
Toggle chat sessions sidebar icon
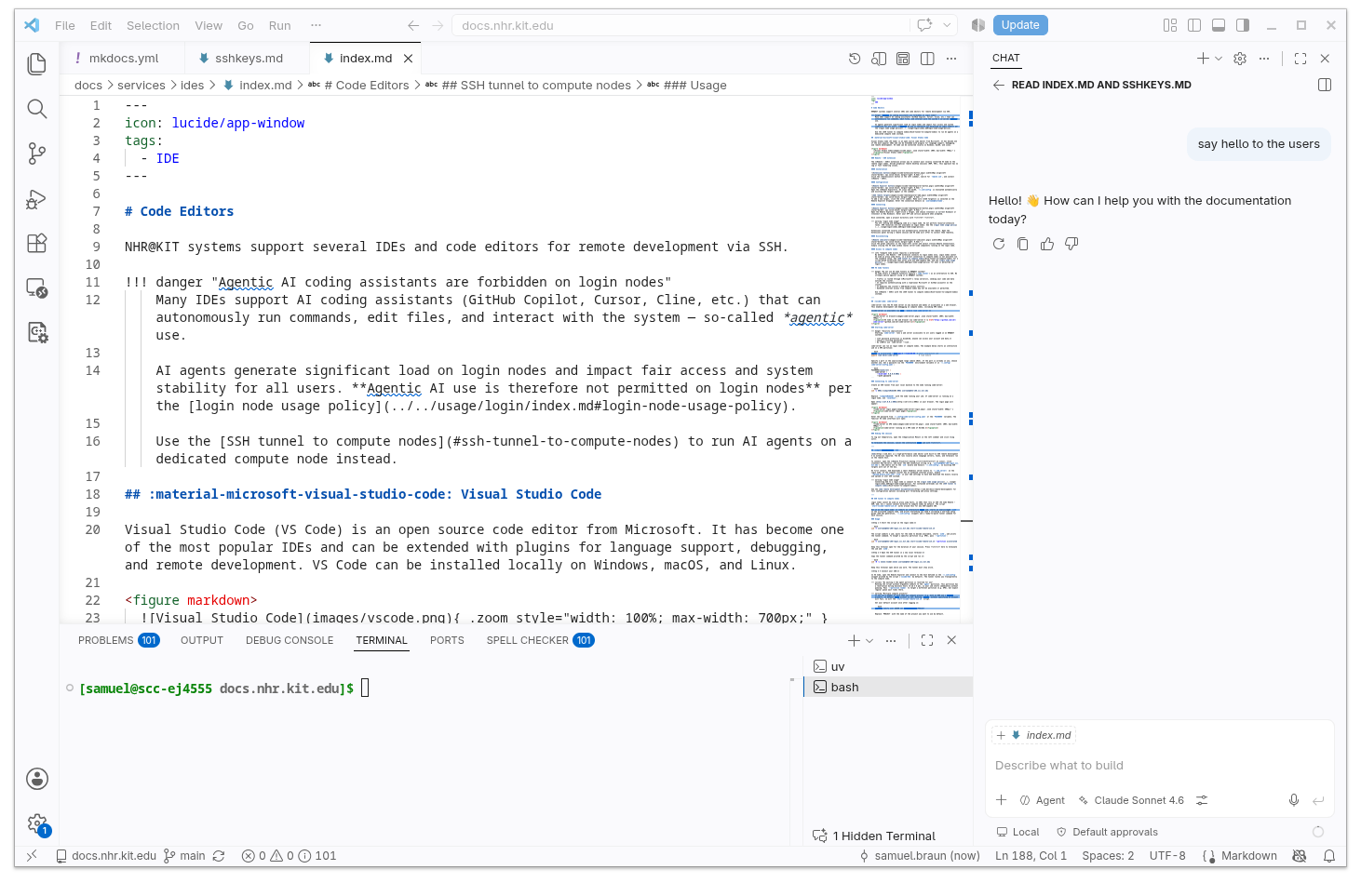1325,85
